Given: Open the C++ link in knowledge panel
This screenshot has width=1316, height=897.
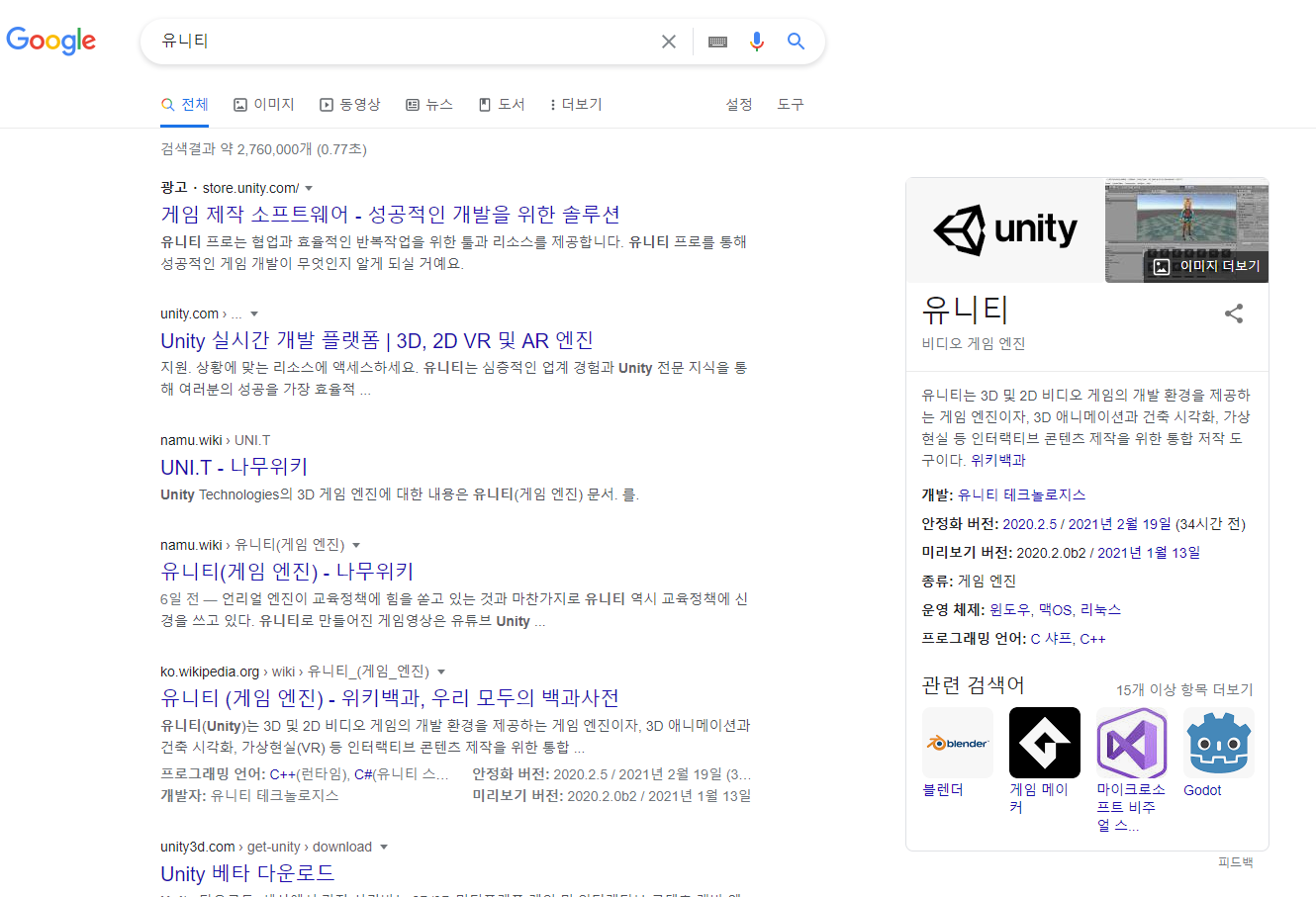Looking at the screenshot, I should (1092, 639).
